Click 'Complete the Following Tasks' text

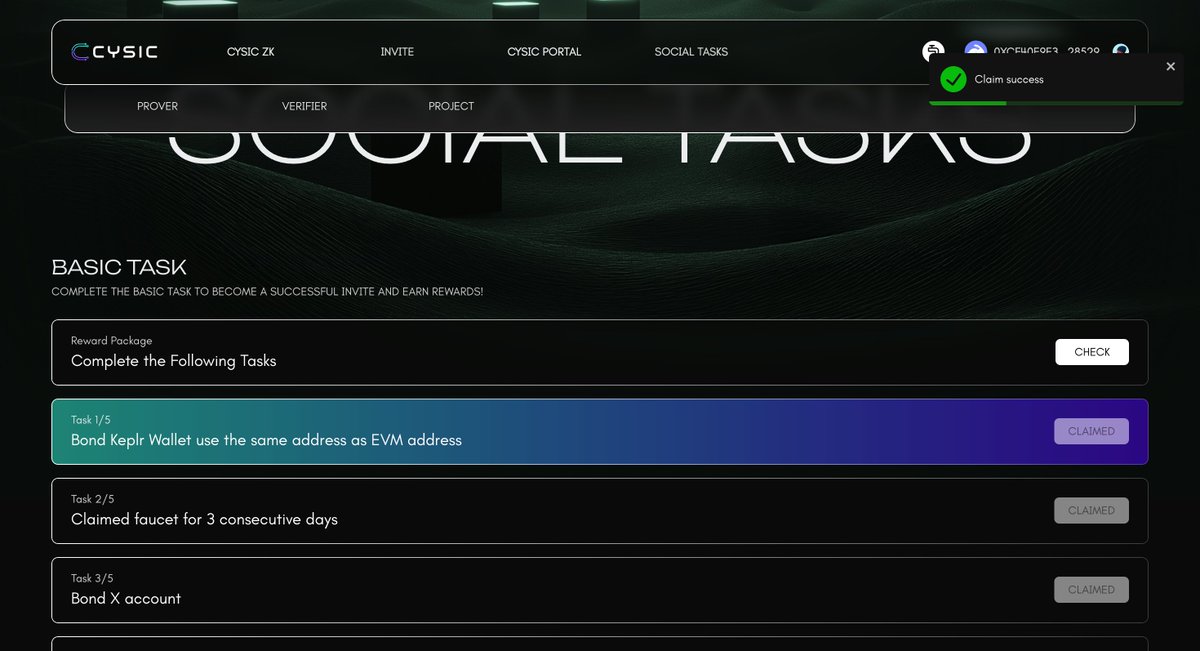[x=173, y=361]
